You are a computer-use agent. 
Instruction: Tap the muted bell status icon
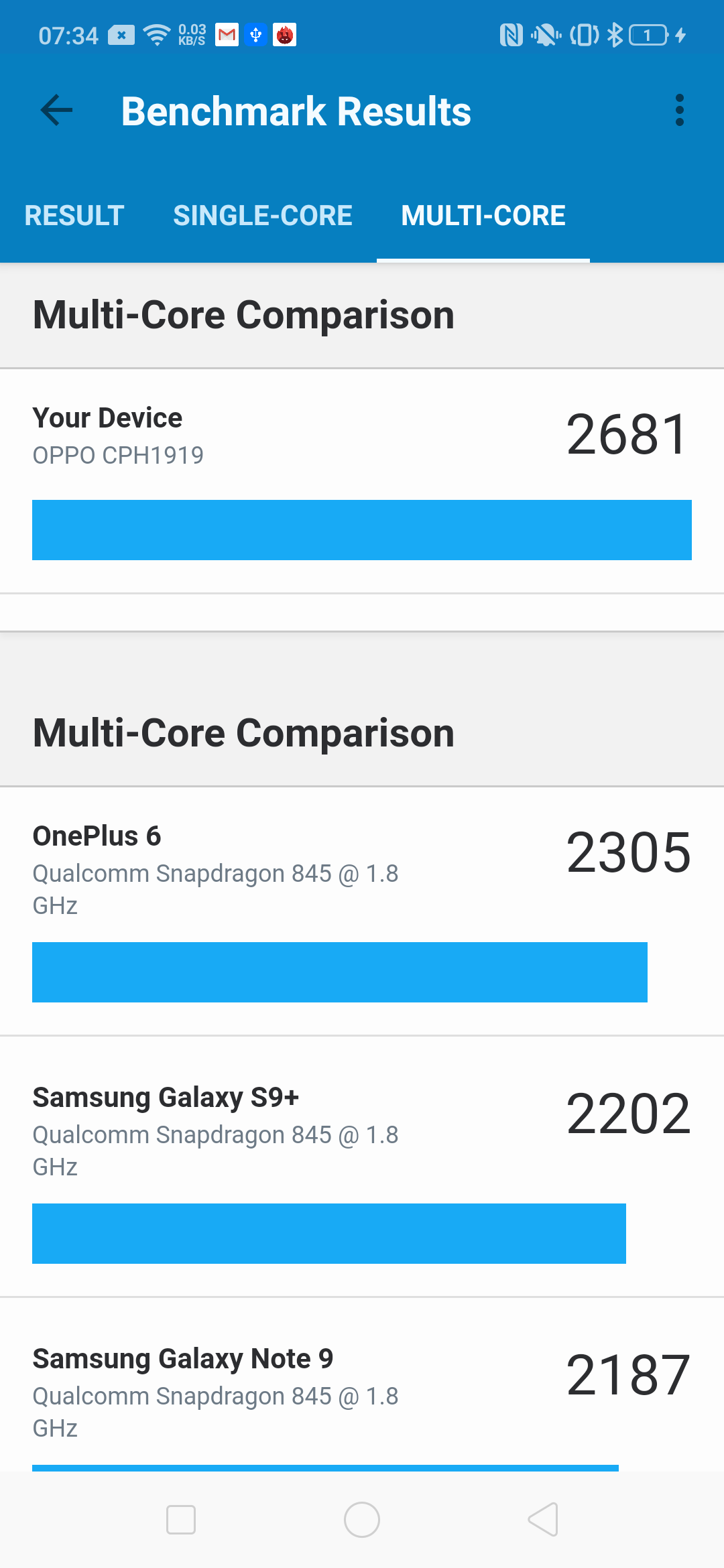point(546,35)
